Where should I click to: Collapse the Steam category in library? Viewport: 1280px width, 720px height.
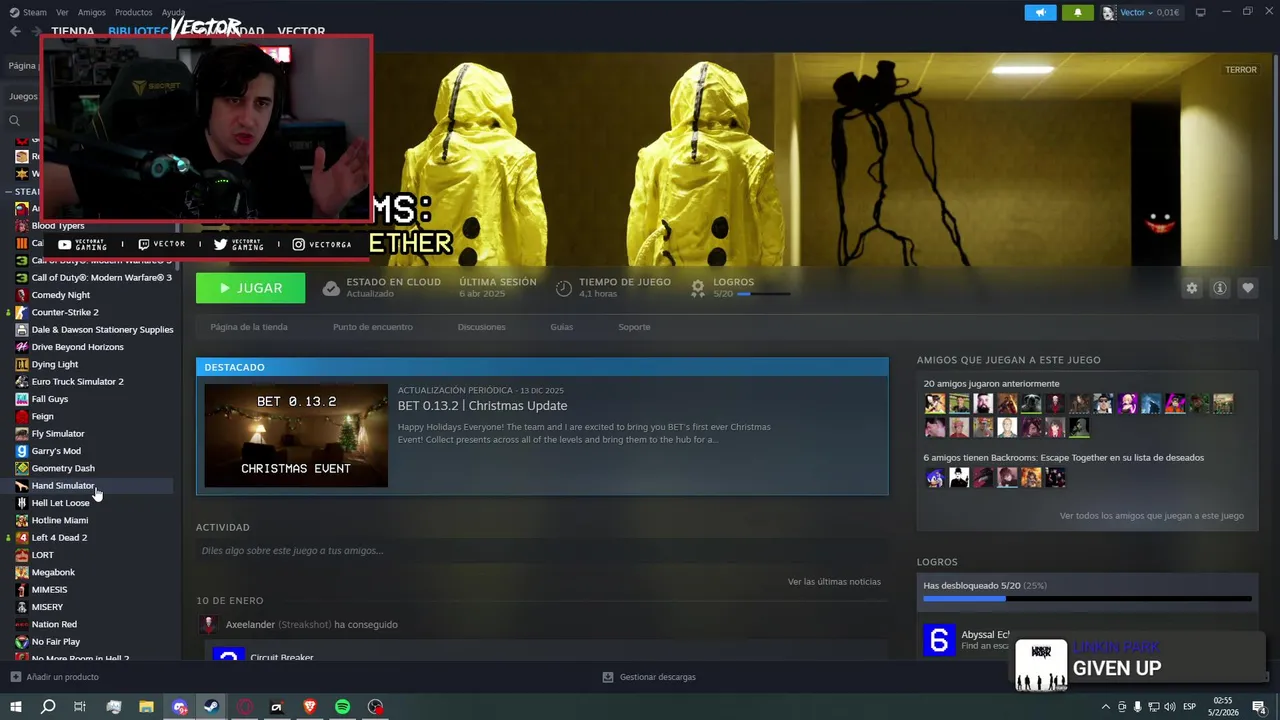[x=8, y=191]
